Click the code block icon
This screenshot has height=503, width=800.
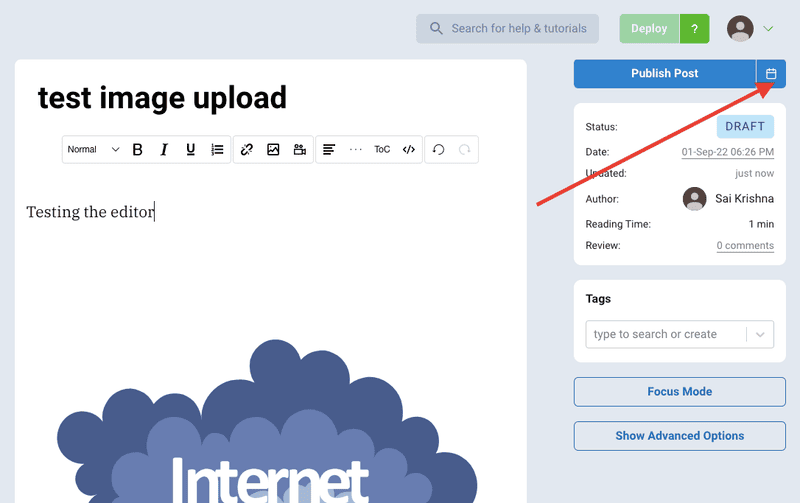click(x=409, y=150)
